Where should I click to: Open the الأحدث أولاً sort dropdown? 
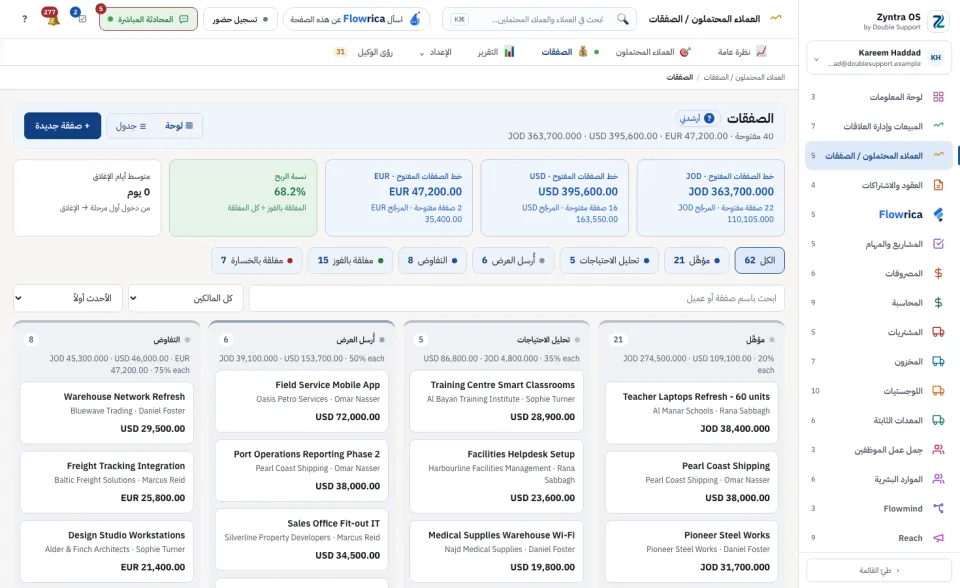(x=68, y=298)
